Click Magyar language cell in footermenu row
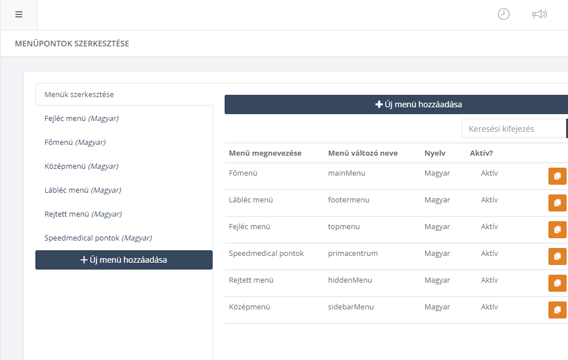 point(437,200)
